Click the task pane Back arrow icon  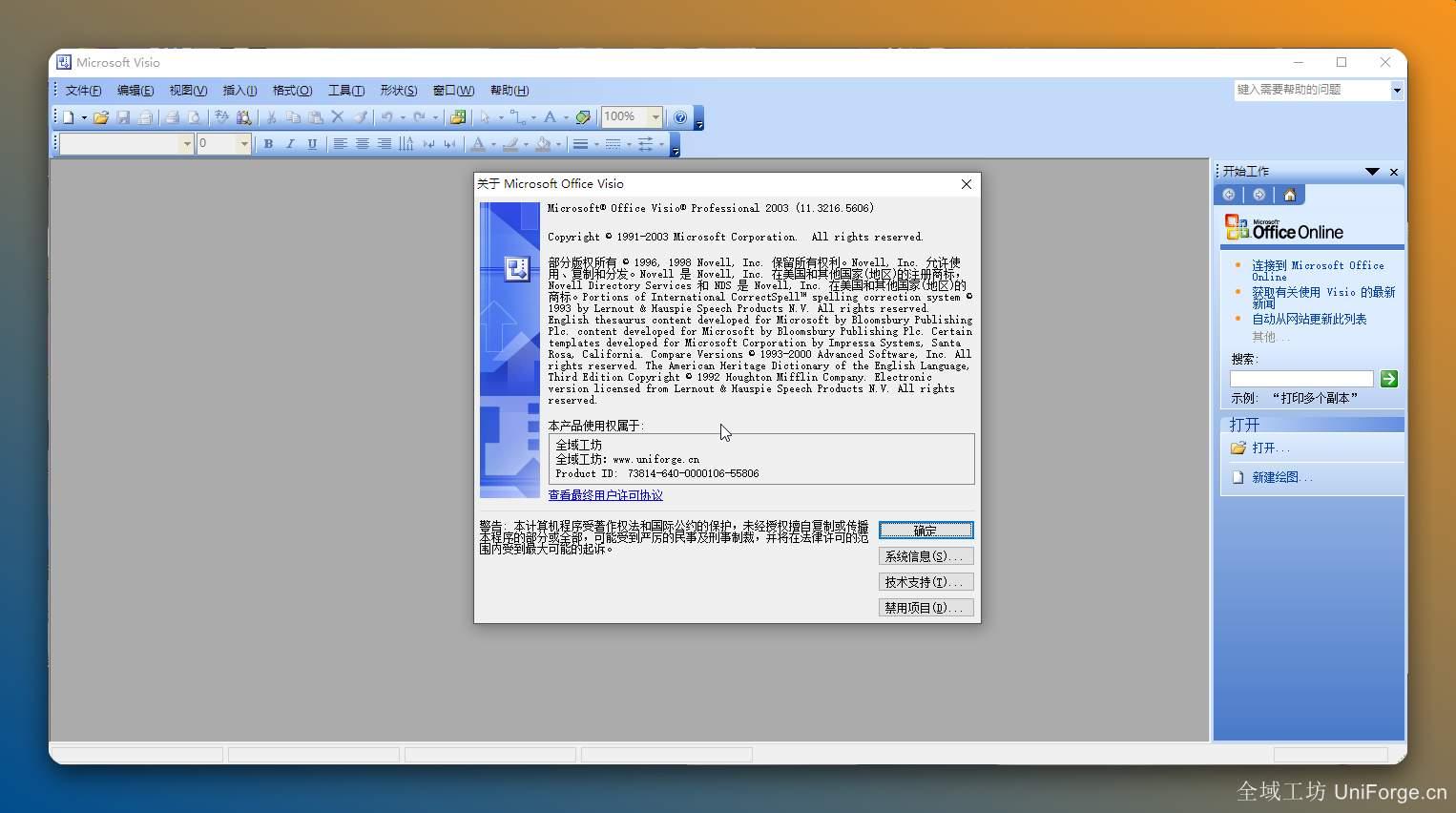(1229, 195)
